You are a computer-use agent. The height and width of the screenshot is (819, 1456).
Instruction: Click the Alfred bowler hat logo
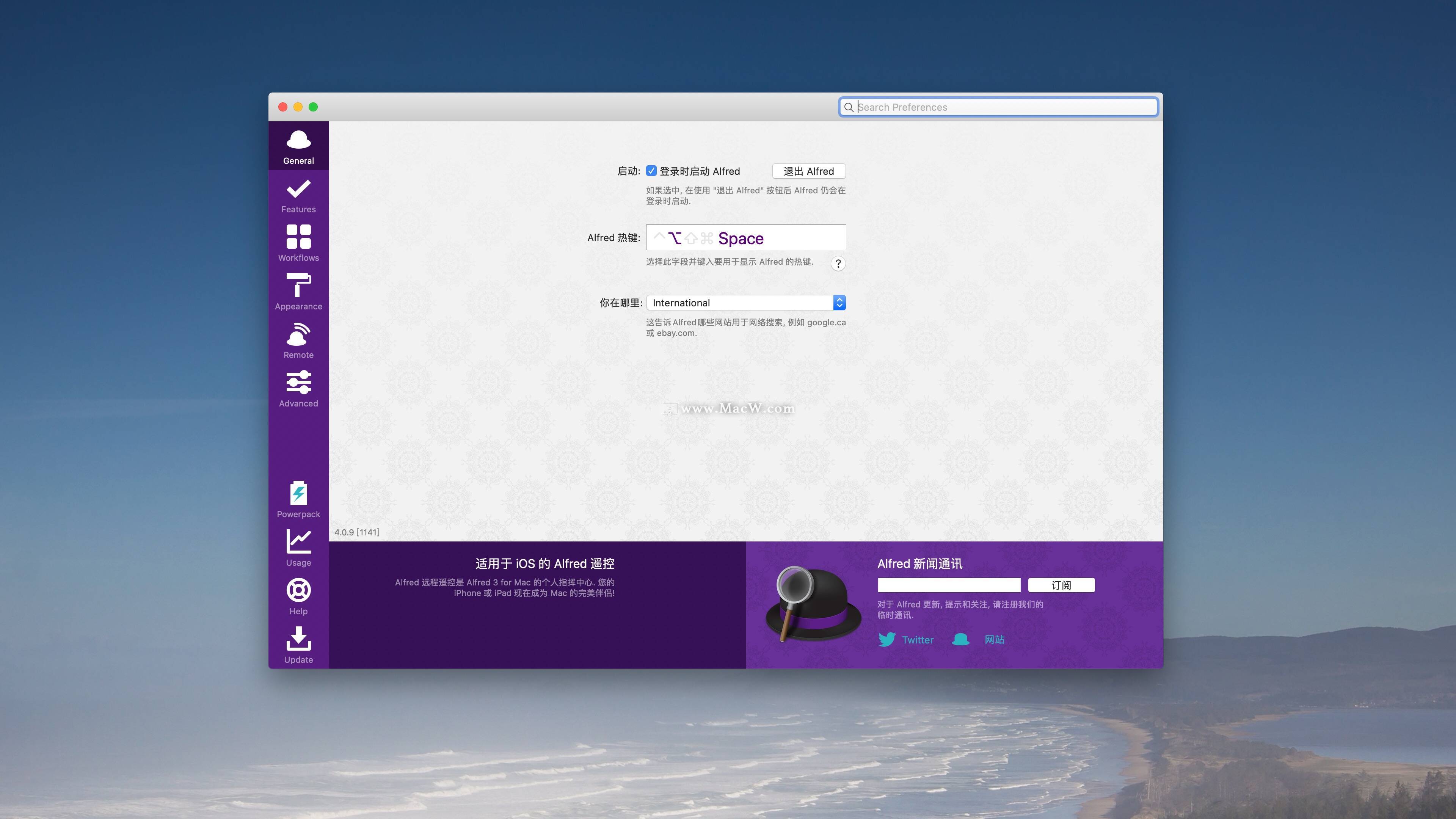coord(813,605)
